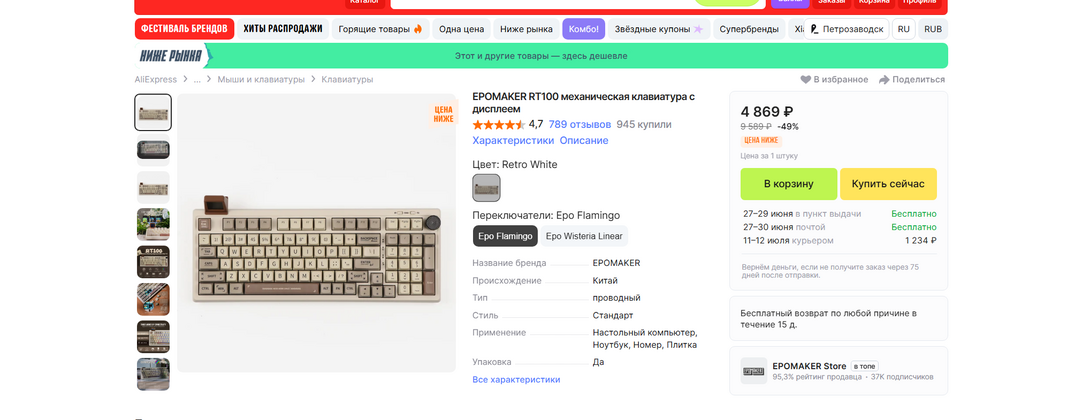Open the '789 отзывов' reviews link
The image size is (1090, 420).
pyautogui.click(x=580, y=125)
